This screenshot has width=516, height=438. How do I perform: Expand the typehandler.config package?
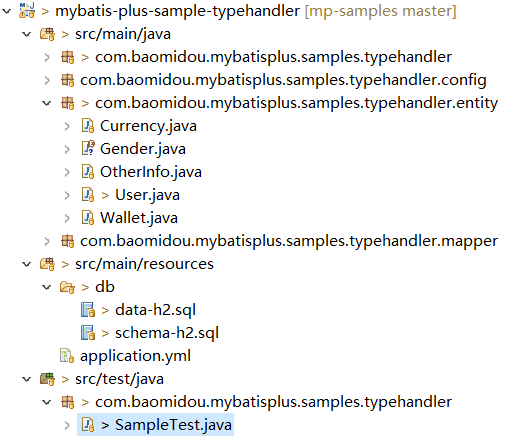pyautogui.click(x=47, y=80)
